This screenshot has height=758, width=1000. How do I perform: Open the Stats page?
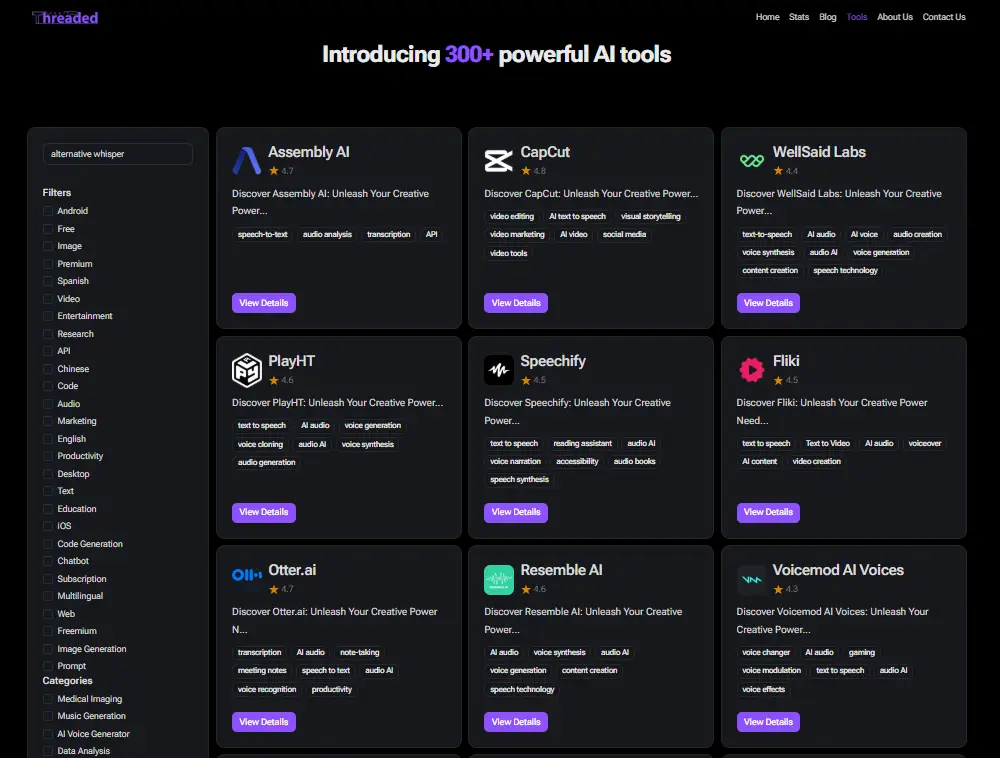click(x=799, y=17)
